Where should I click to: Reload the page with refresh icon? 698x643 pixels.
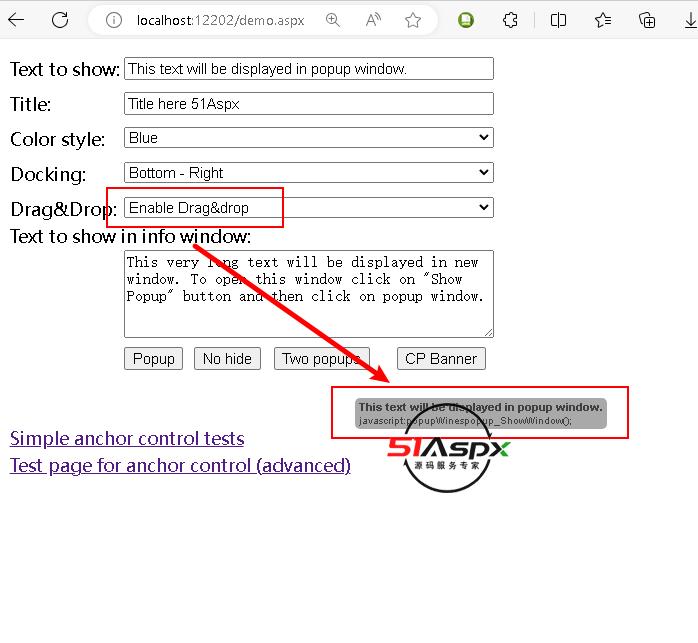60,20
